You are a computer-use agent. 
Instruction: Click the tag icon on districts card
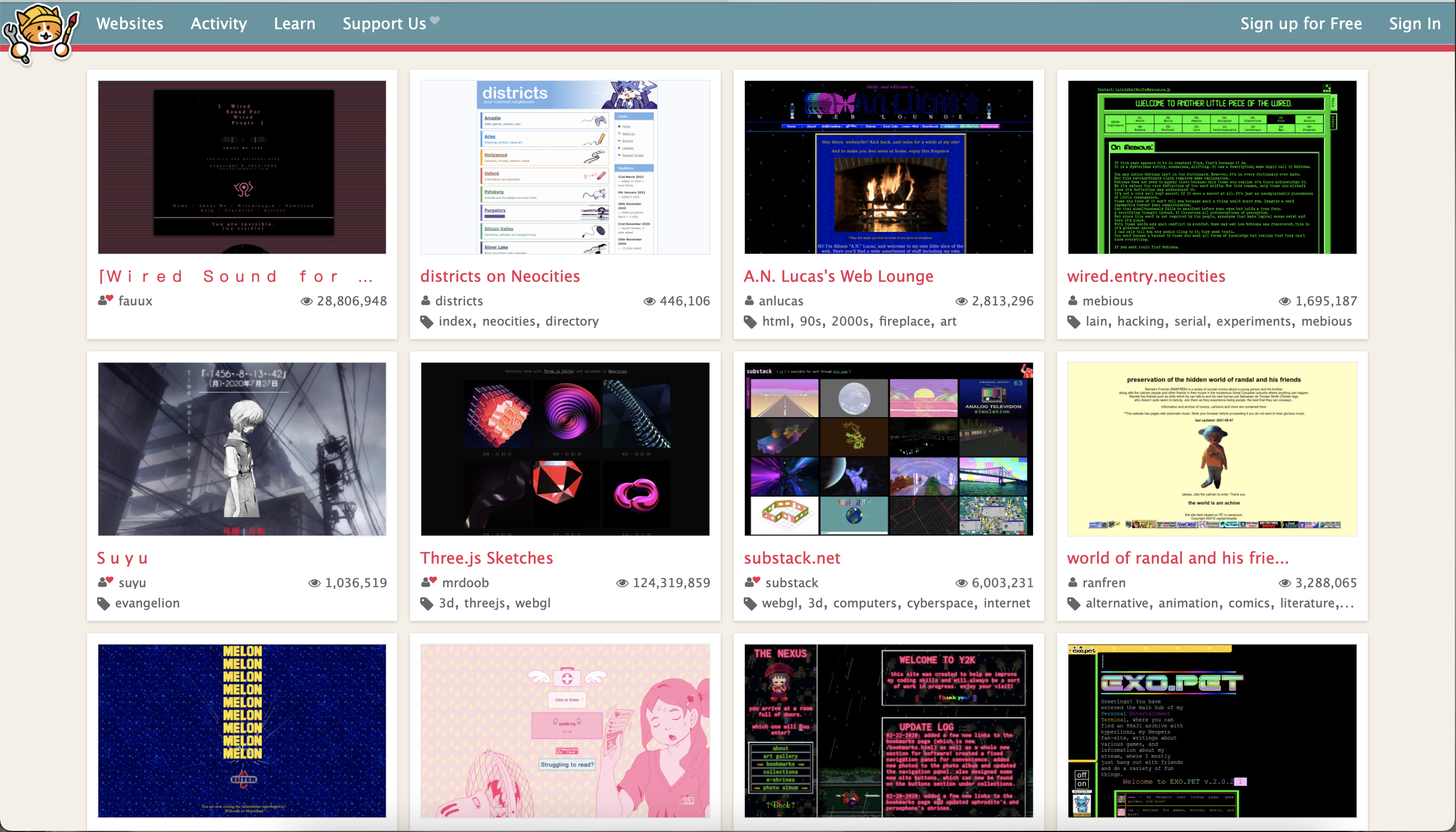point(427,322)
